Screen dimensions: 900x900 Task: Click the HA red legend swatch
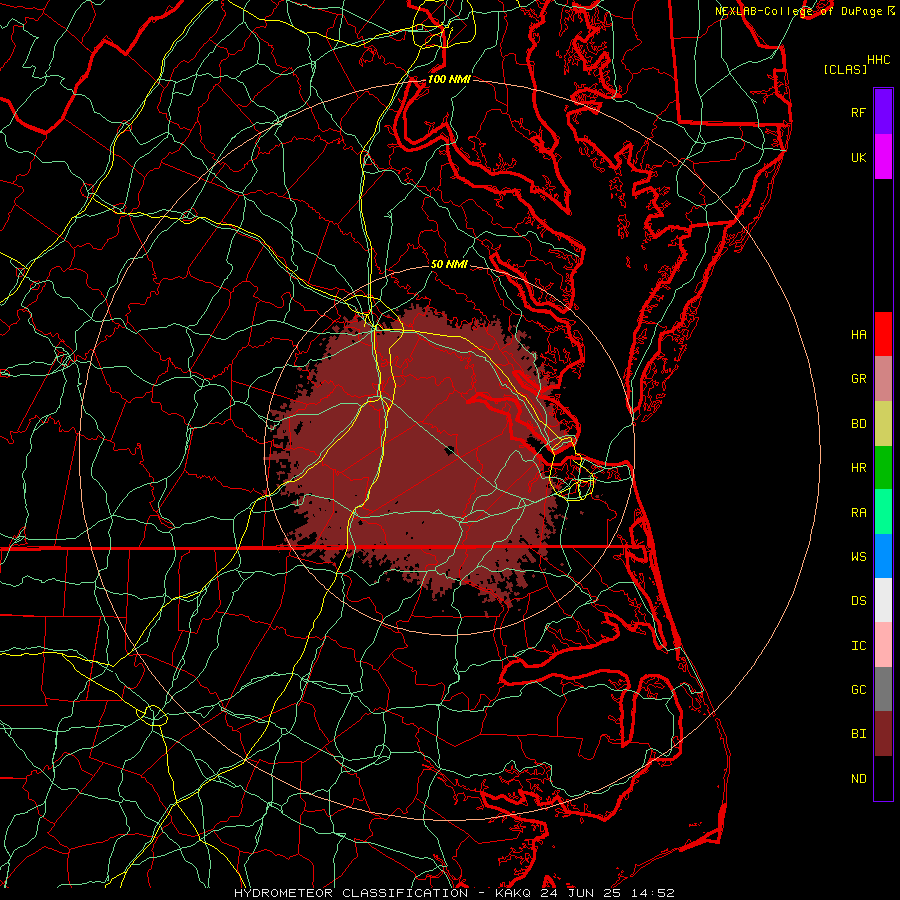click(x=883, y=334)
